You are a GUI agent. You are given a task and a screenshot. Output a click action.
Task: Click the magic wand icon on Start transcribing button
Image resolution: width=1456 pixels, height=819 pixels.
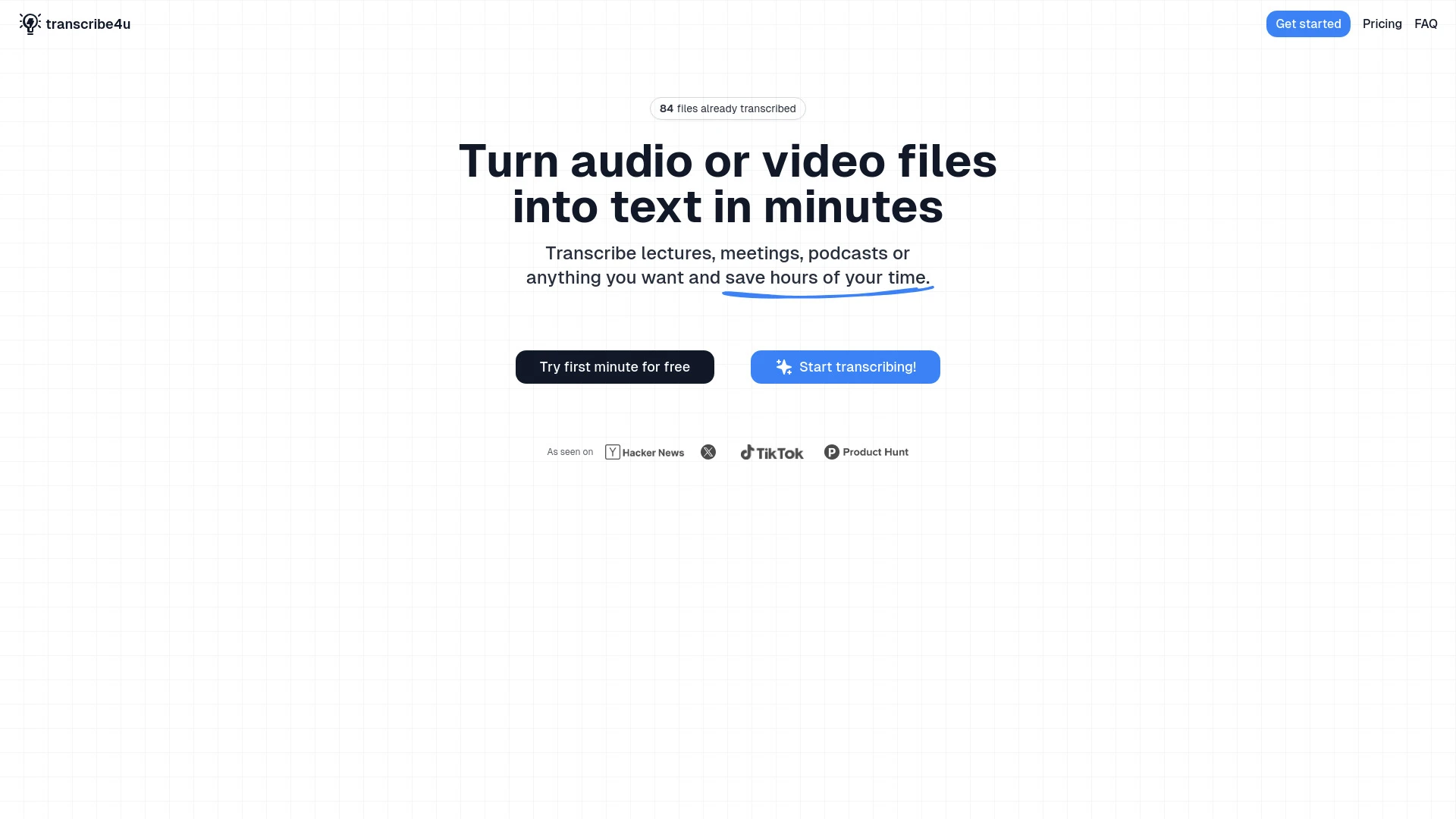pyautogui.click(x=783, y=367)
